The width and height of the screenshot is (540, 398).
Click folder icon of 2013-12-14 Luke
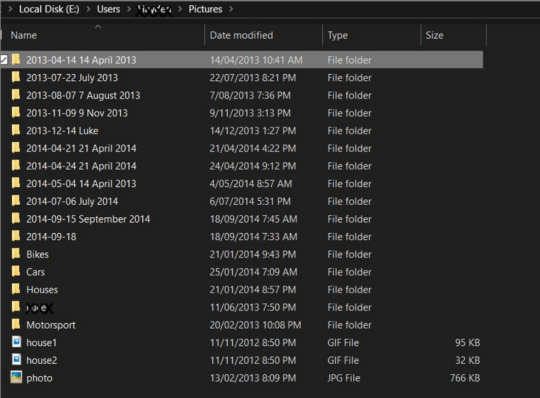pyautogui.click(x=16, y=130)
